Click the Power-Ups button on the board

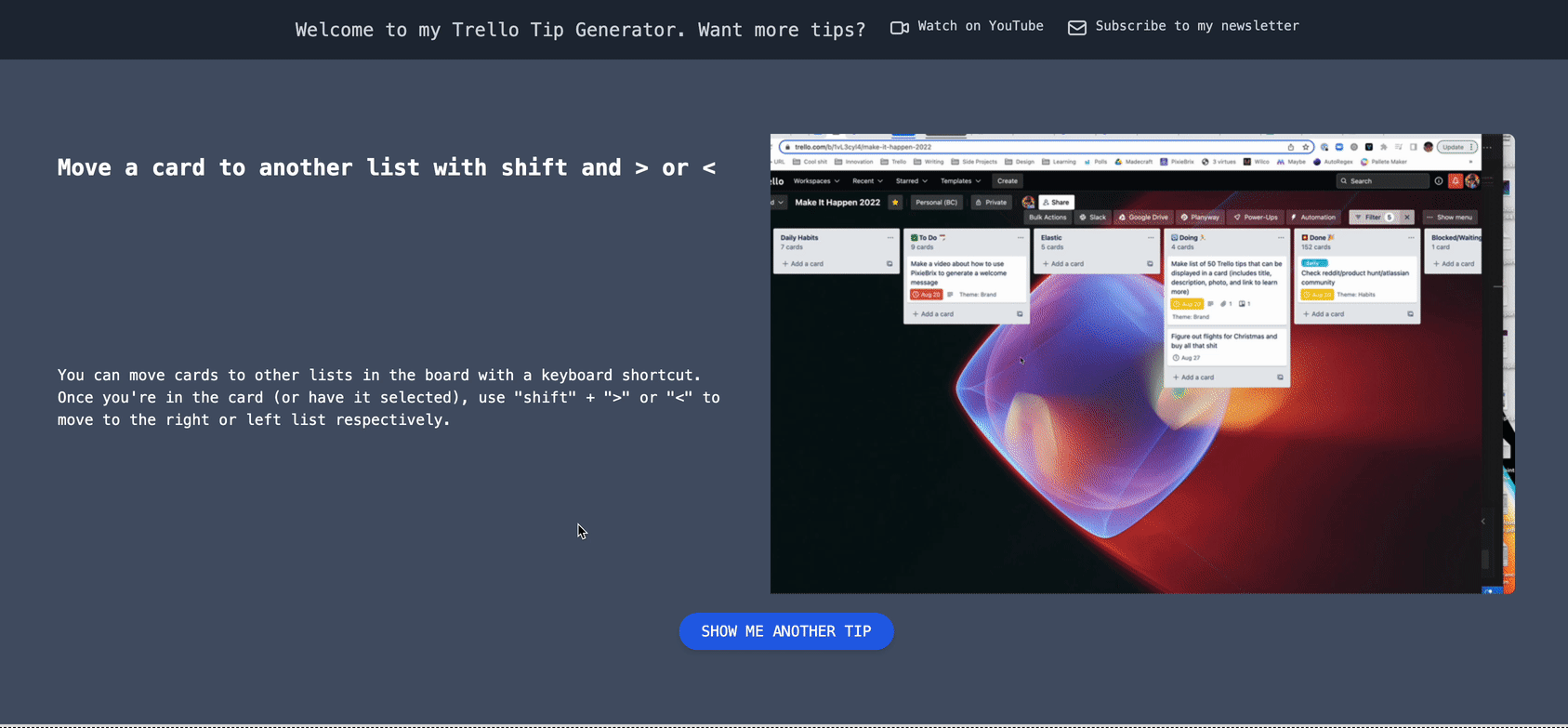click(1256, 218)
